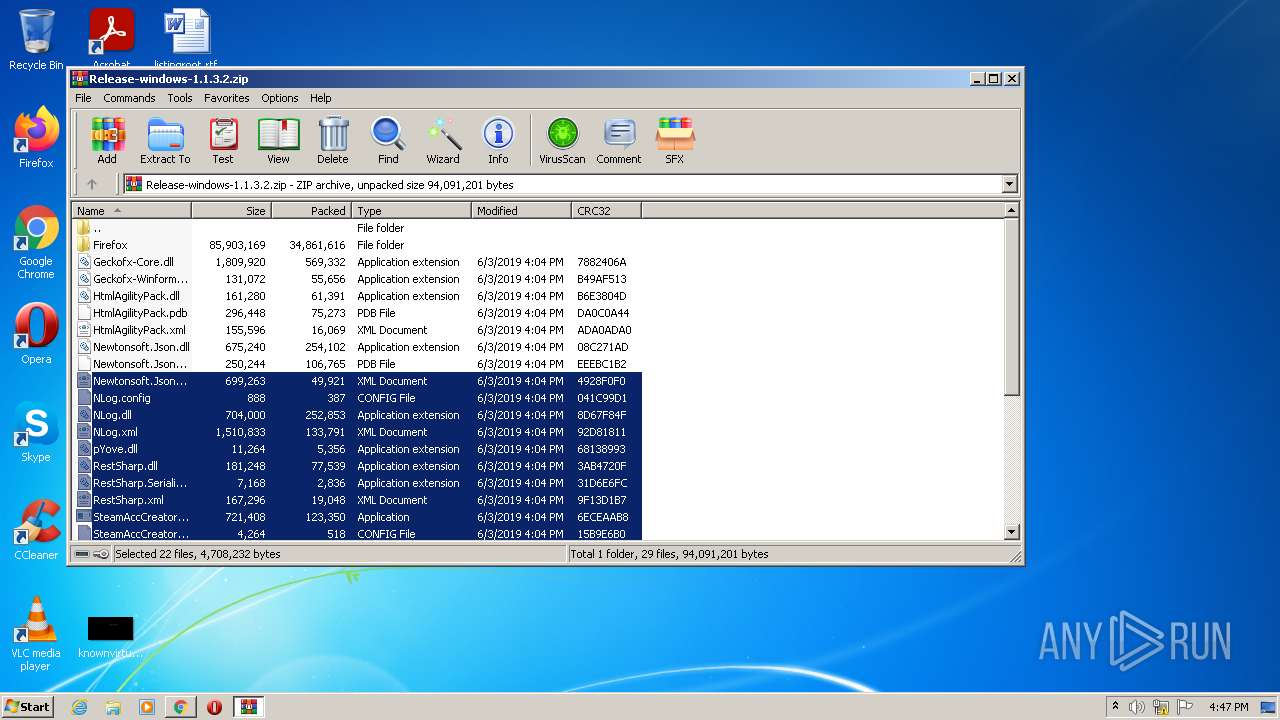Image resolution: width=1280 pixels, height=720 pixels.
Task: Run the Test archive tool
Action: [x=223, y=140]
